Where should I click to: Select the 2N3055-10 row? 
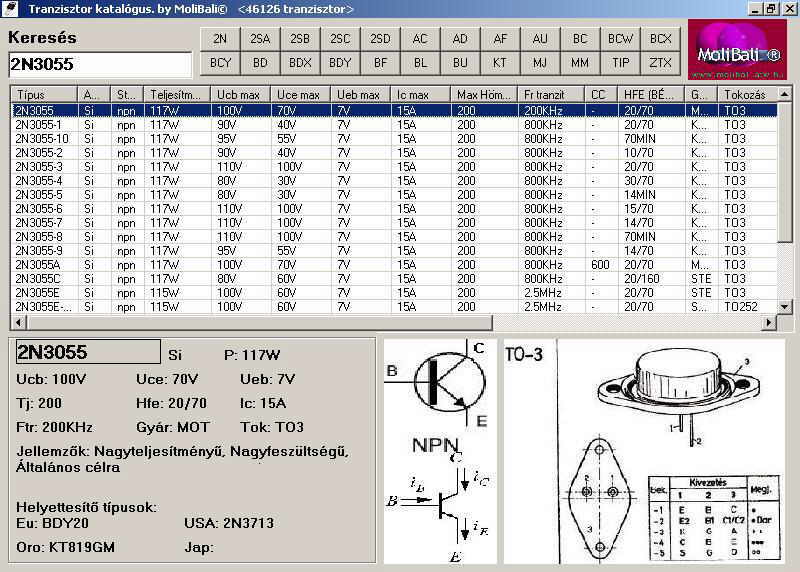[x=394, y=139]
